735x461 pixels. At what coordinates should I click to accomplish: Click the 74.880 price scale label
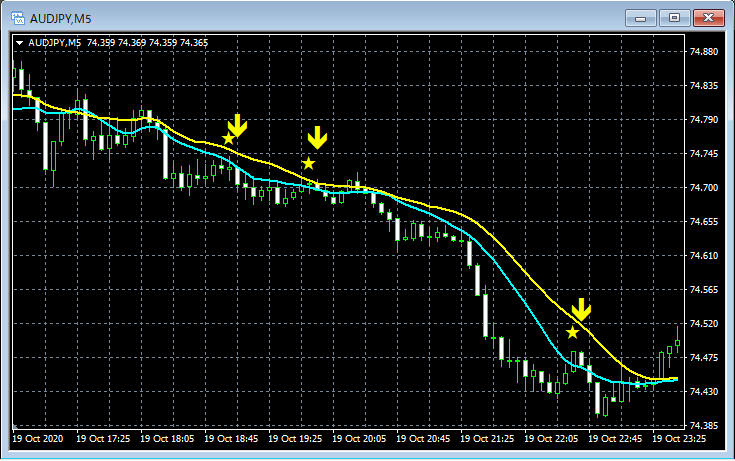tap(704, 52)
